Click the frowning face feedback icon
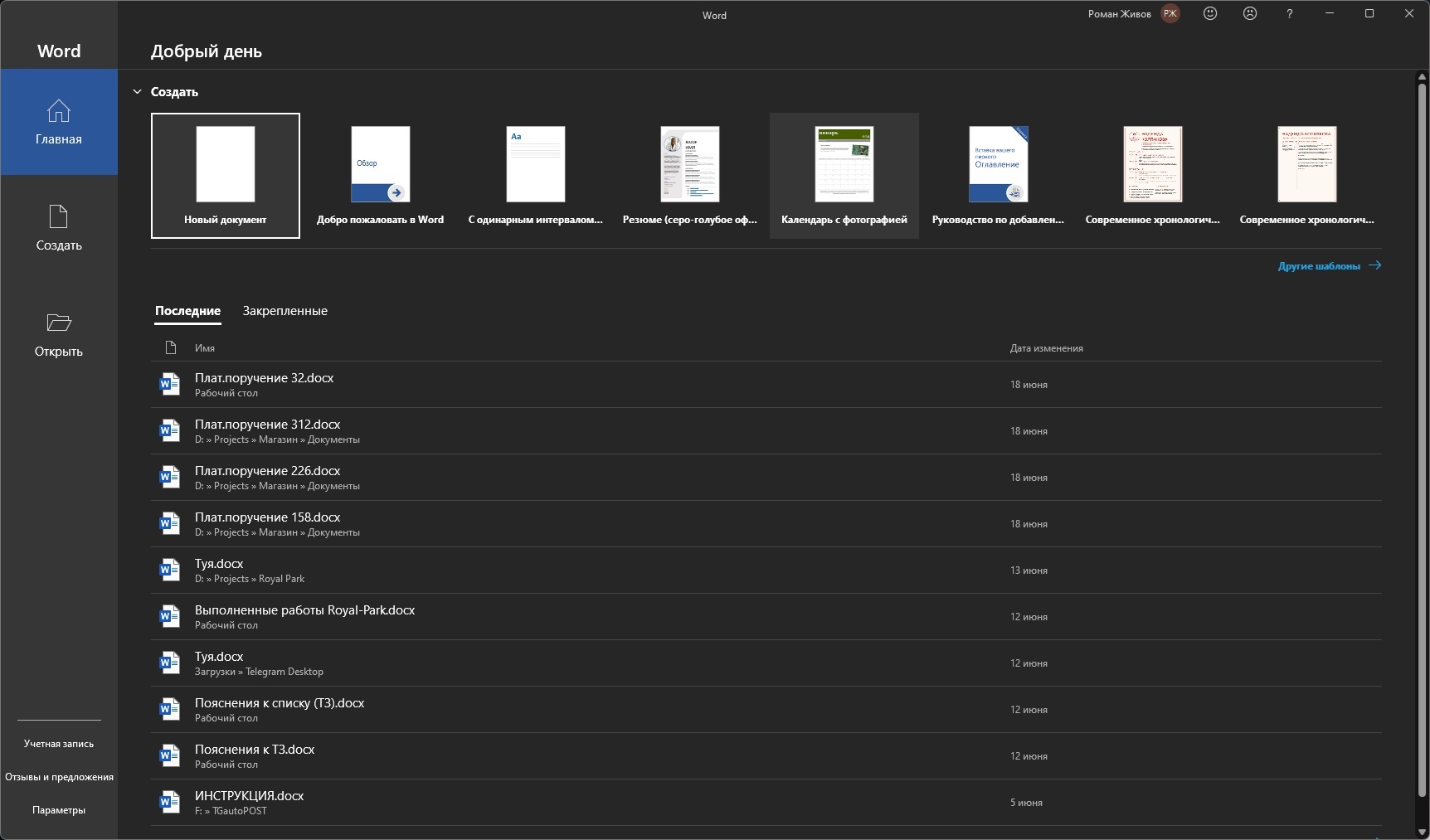The width and height of the screenshot is (1430, 840). pyautogui.click(x=1250, y=13)
